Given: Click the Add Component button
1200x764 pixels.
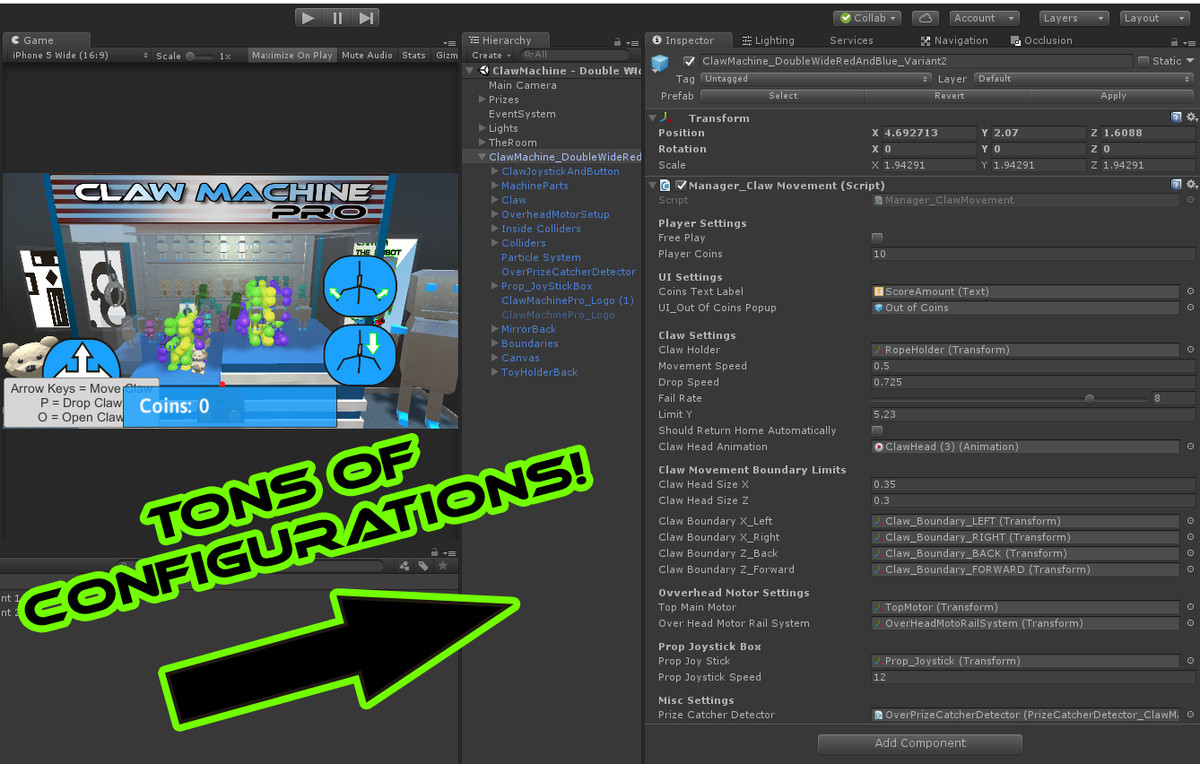Looking at the screenshot, I should tap(920, 743).
